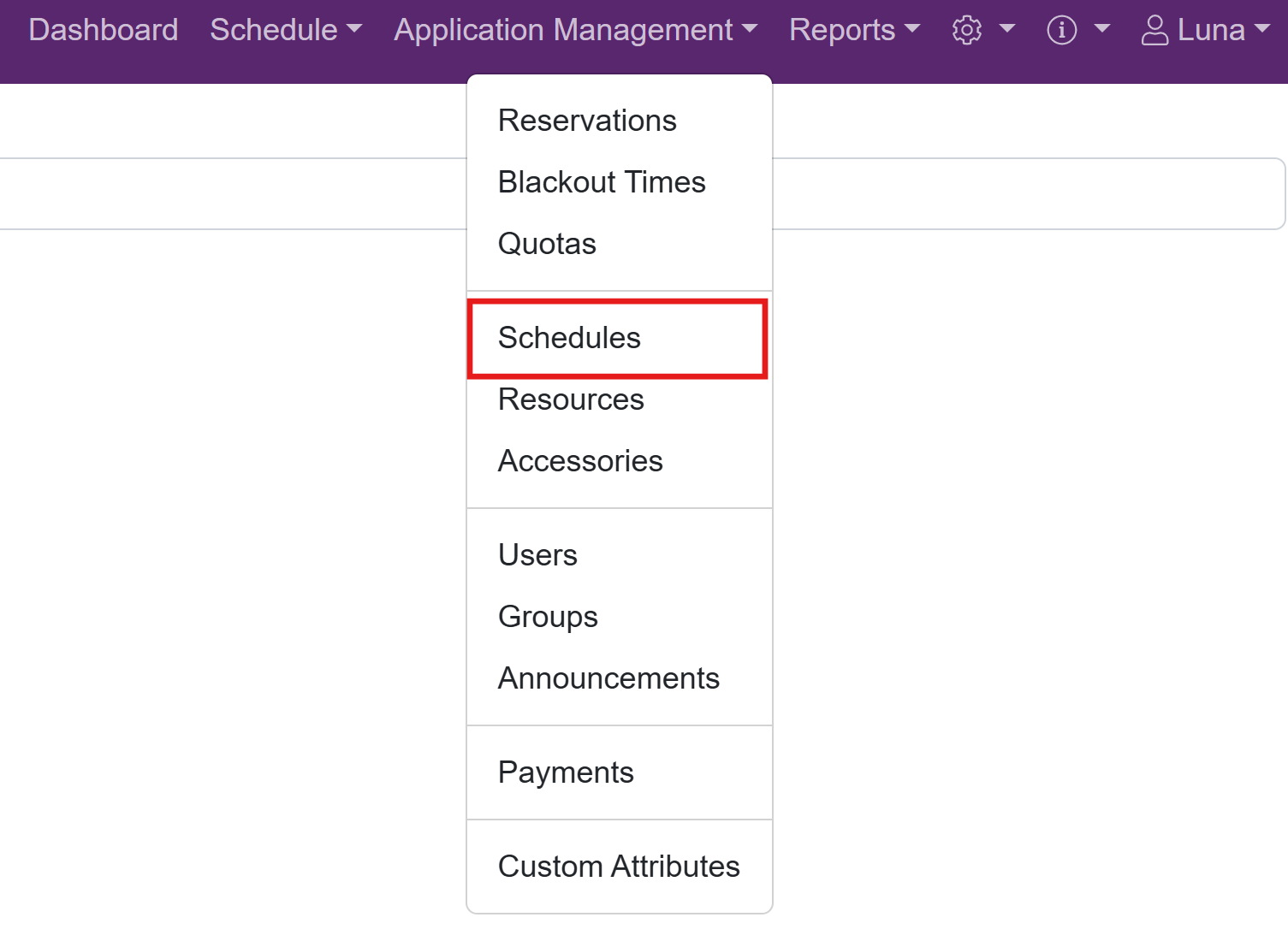Open the Payments menu entry
Screen dimensions: 1288x935
[x=566, y=772]
